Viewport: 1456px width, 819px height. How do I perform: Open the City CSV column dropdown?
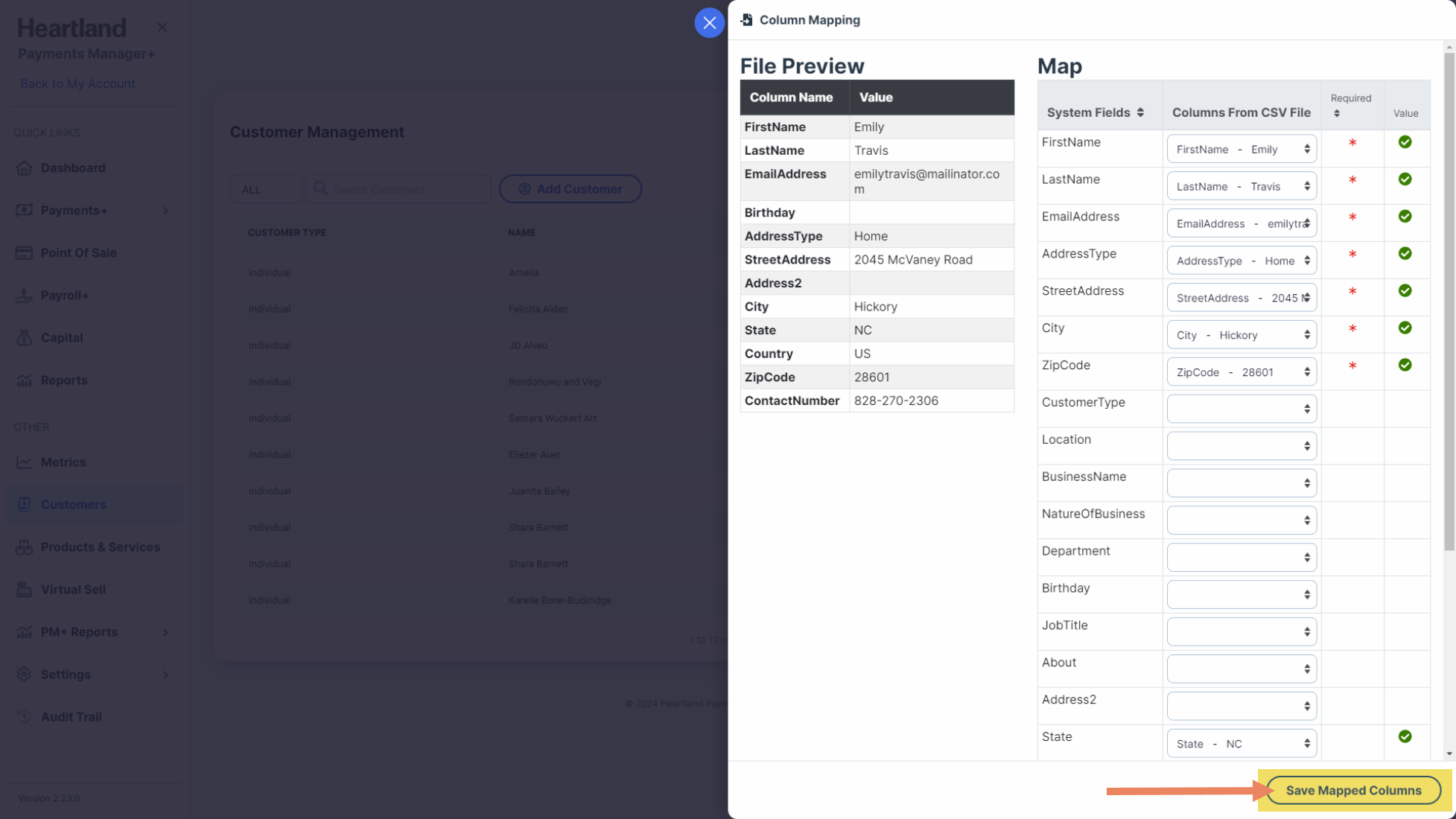coord(1242,335)
